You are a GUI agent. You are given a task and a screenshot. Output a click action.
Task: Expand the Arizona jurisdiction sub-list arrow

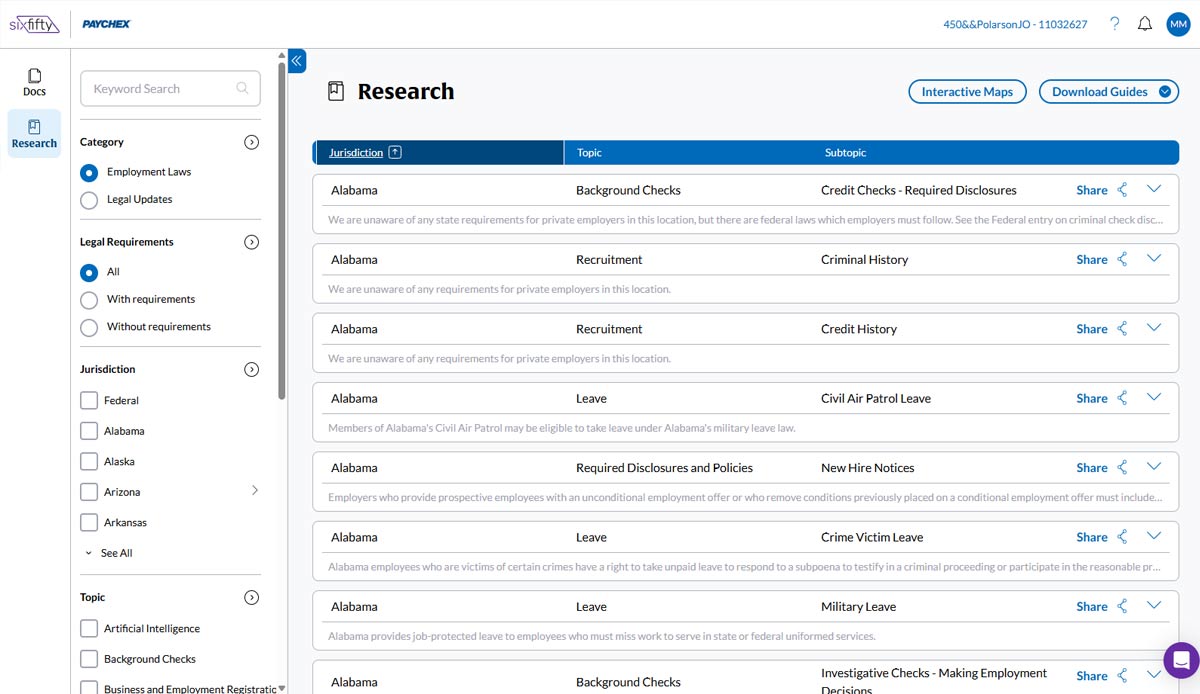254,491
